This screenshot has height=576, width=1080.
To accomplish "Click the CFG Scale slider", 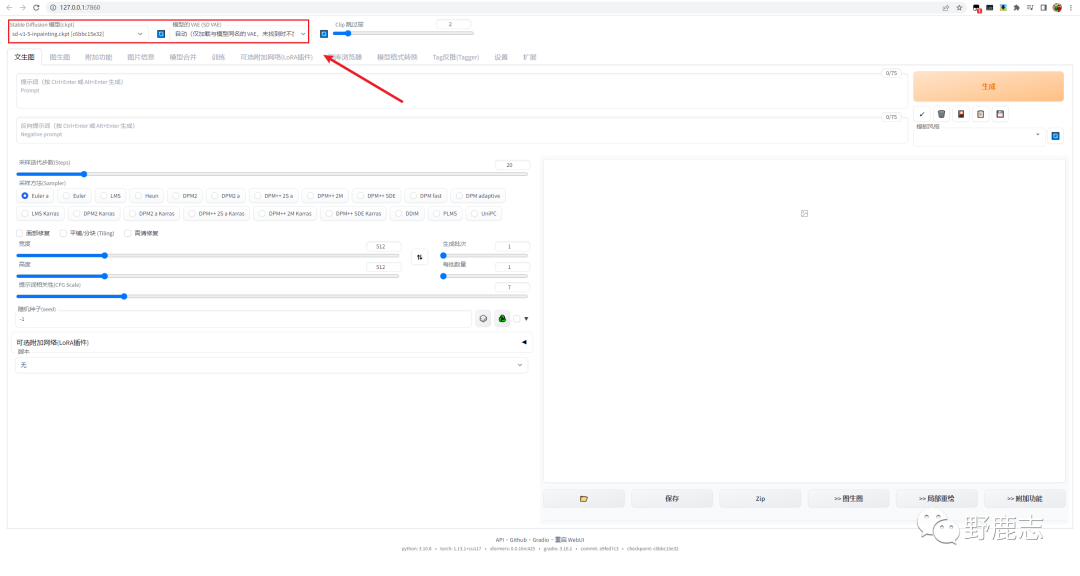I will (272, 296).
